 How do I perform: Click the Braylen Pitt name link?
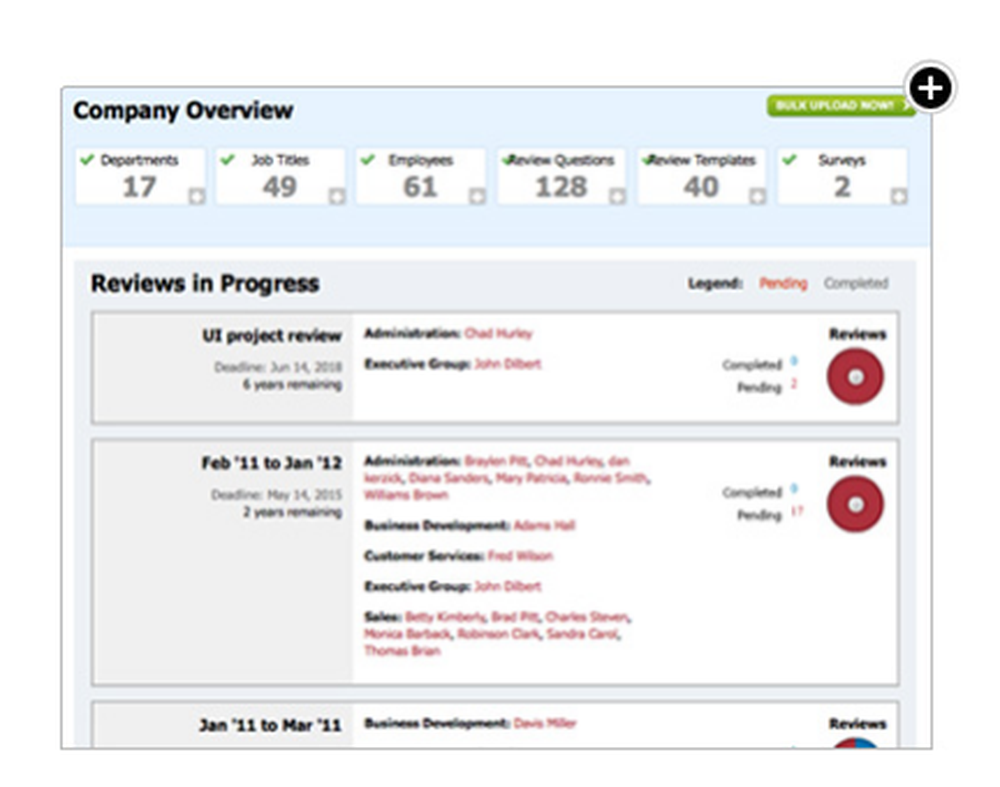[x=496, y=461]
